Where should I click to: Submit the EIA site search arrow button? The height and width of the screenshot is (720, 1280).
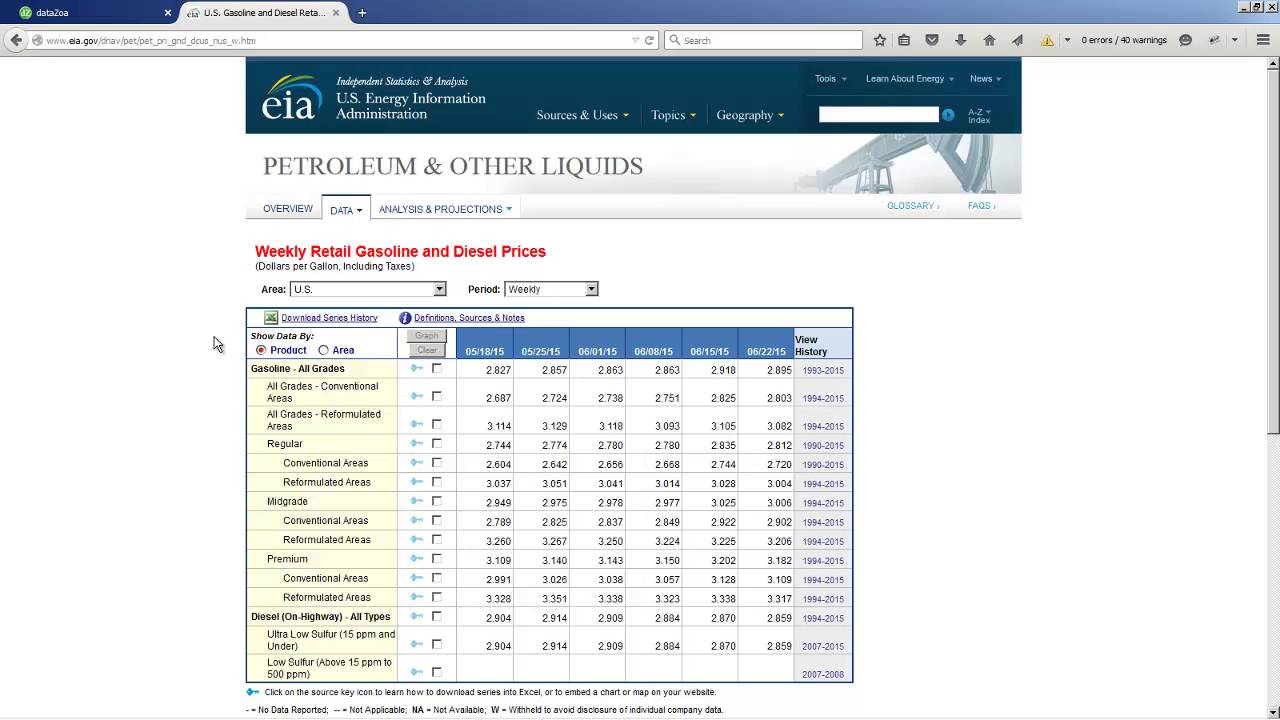(948, 115)
